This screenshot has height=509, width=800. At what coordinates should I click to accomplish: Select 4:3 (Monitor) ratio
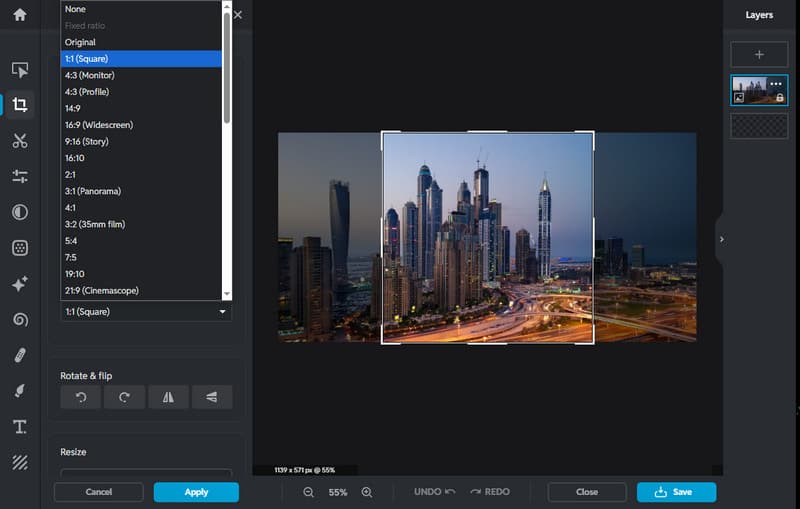point(141,75)
